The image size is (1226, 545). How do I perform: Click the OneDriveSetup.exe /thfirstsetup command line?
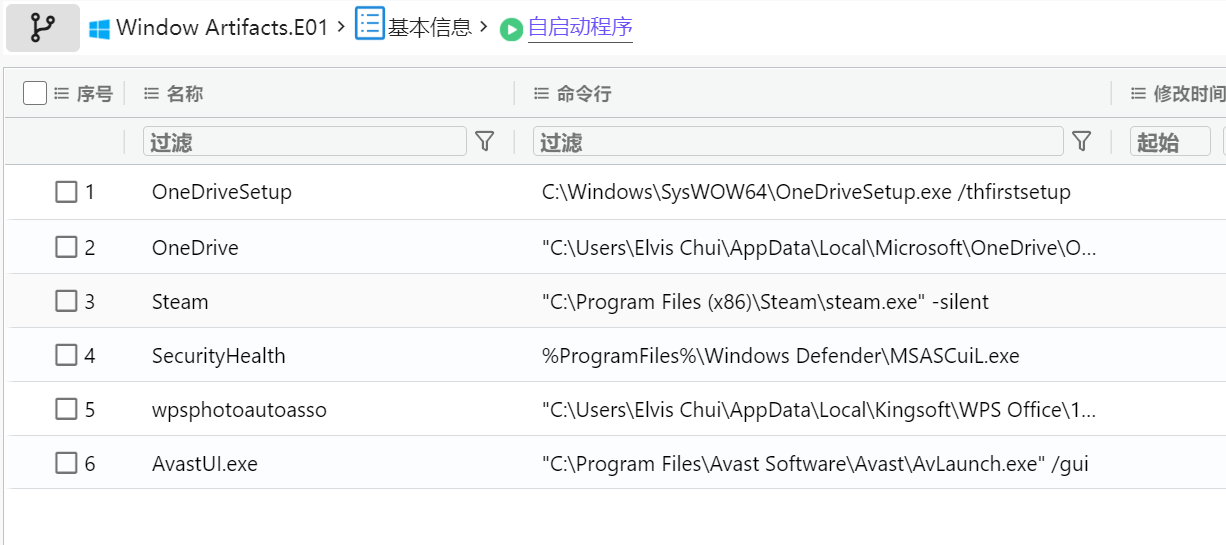coord(806,192)
